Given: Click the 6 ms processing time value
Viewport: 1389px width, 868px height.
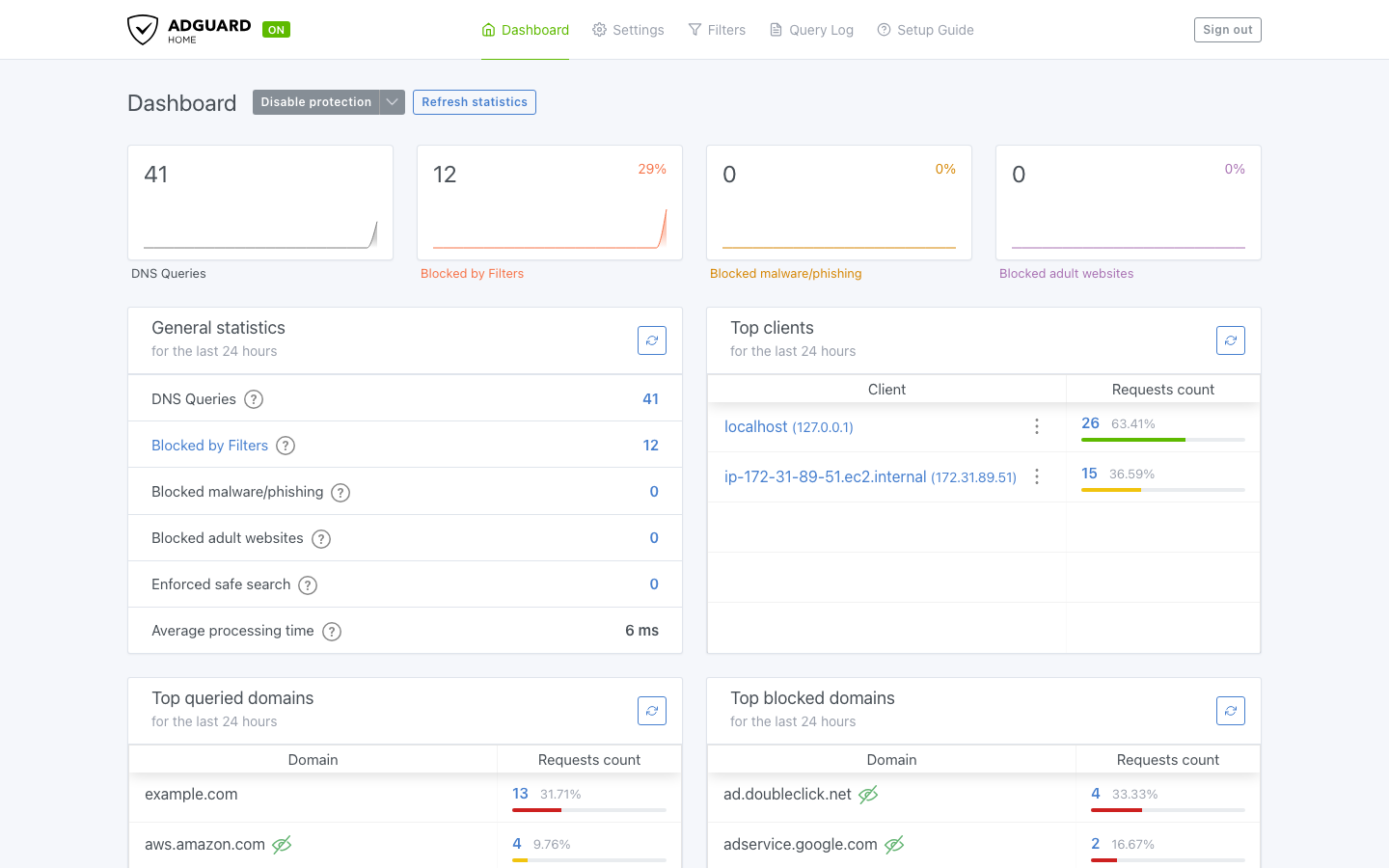Looking at the screenshot, I should [x=641, y=631].
